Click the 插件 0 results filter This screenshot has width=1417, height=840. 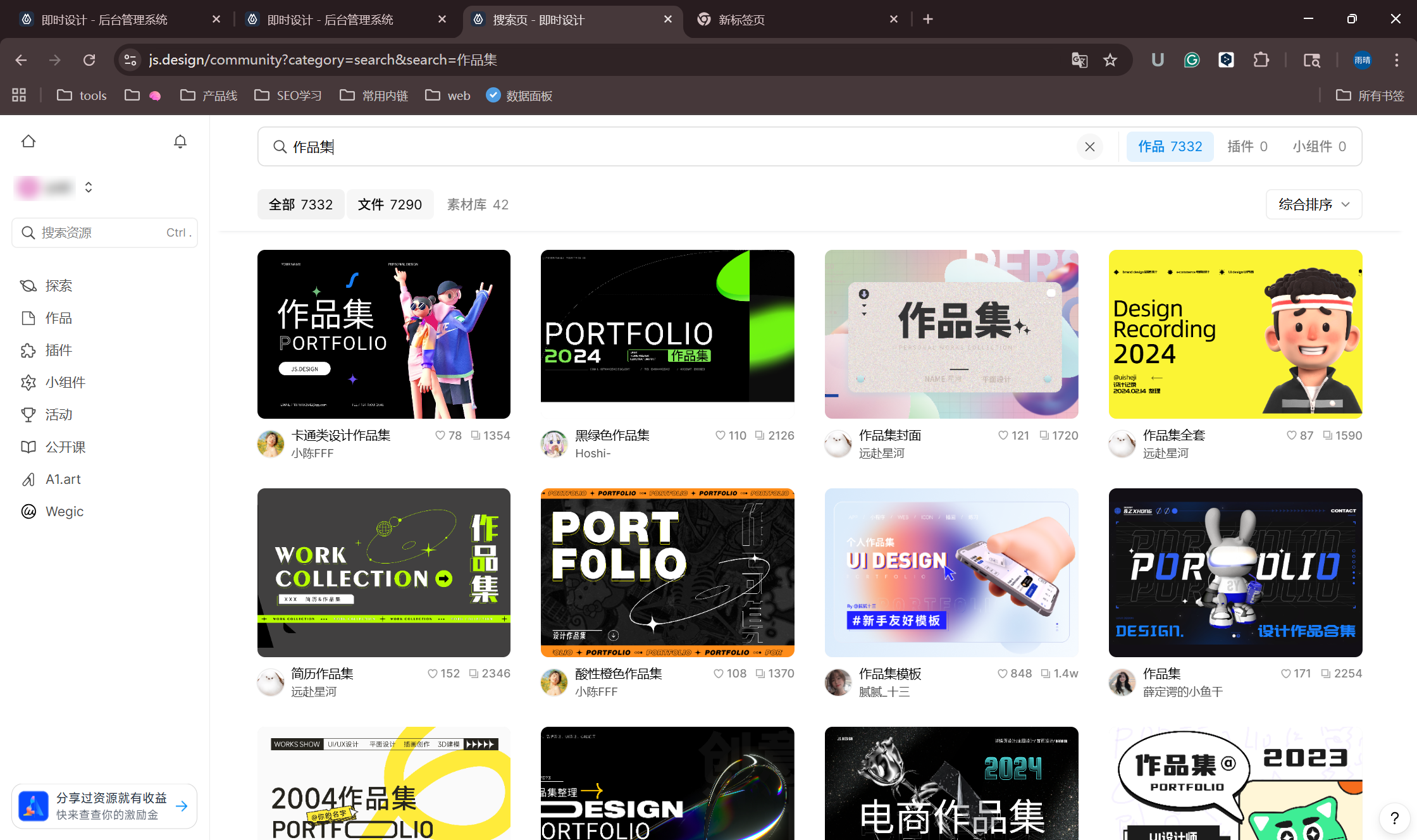1247,147
